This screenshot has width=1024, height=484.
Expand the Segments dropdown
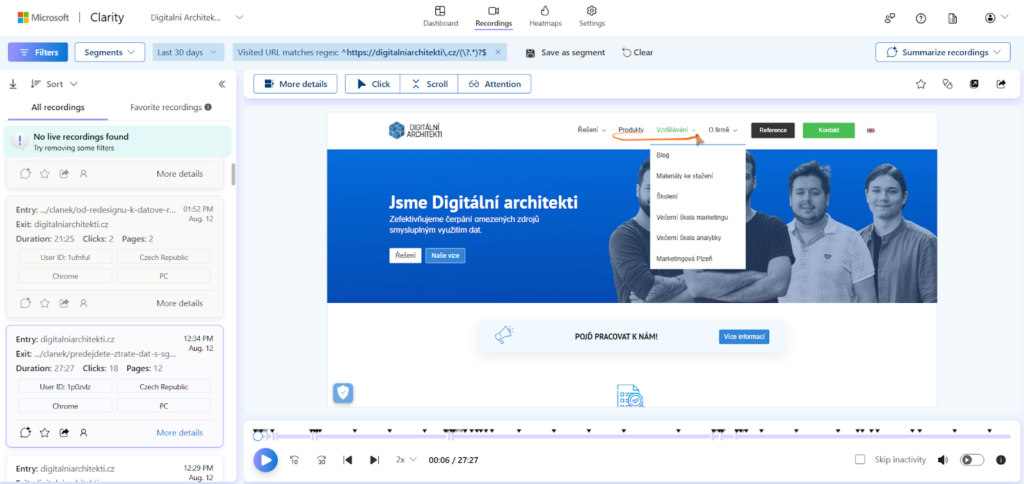pos(110,52)
